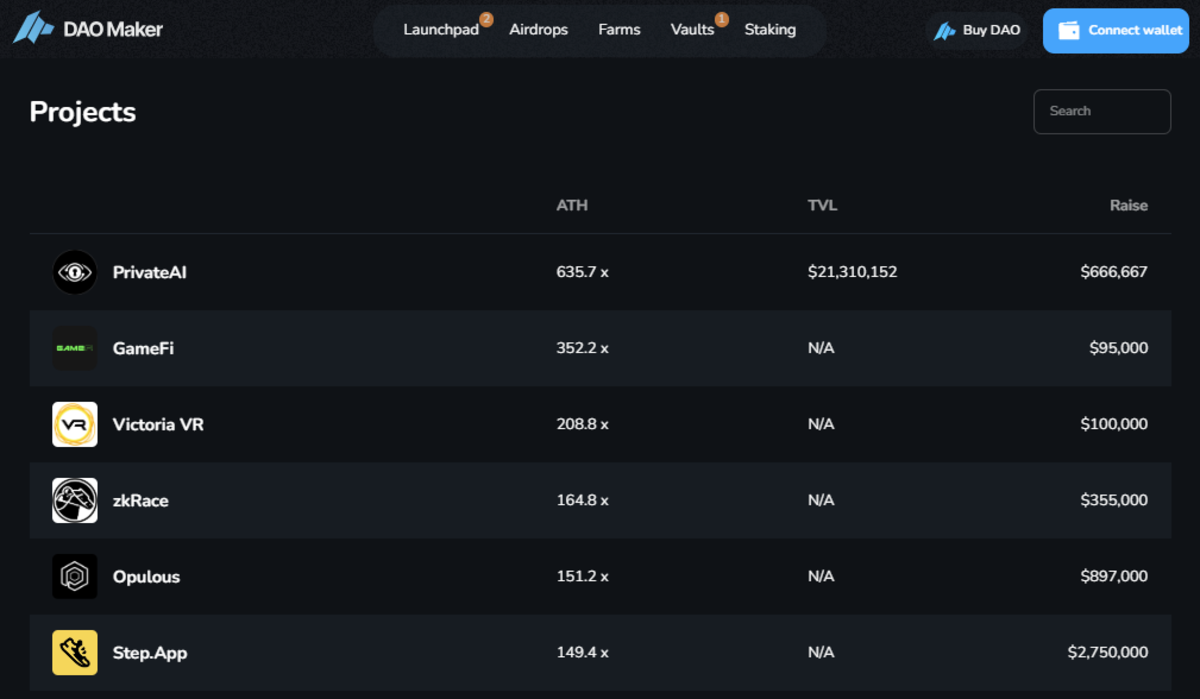Focus the project Search field
This screenshot has height=699, width=1200.
click(x=1101, y=111)
